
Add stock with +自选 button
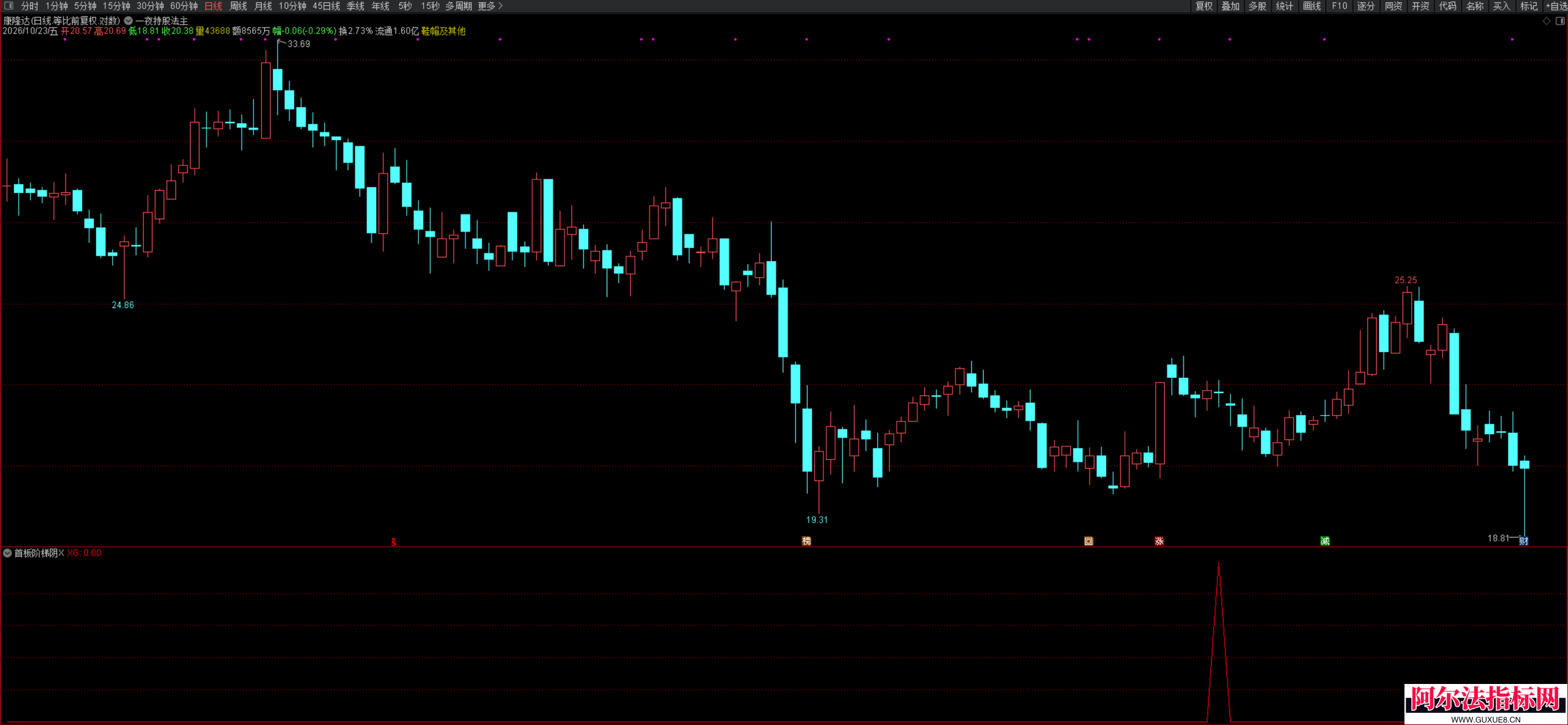[x=1556, y=6]
